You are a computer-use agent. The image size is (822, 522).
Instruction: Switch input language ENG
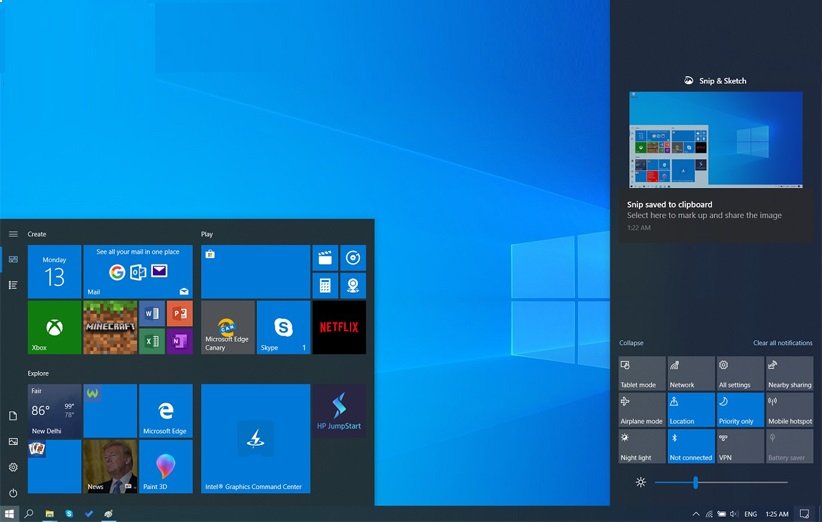click(750, 514)
